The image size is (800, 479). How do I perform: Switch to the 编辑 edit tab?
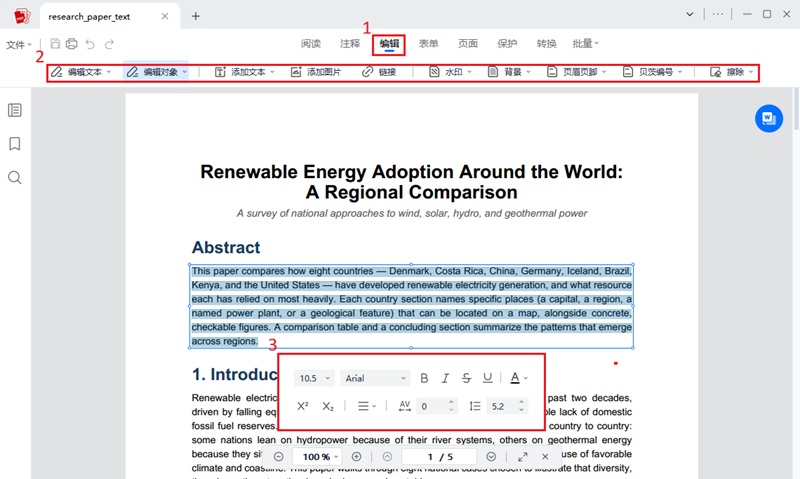[x=389, y=44]
